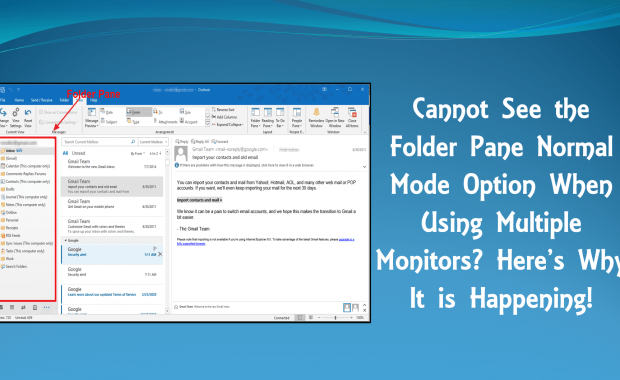This screenshot has width=620, height=380.
Task: Open the Send/Receive ribbon tab
Action: pyautogui.click(x=42, y=100)
